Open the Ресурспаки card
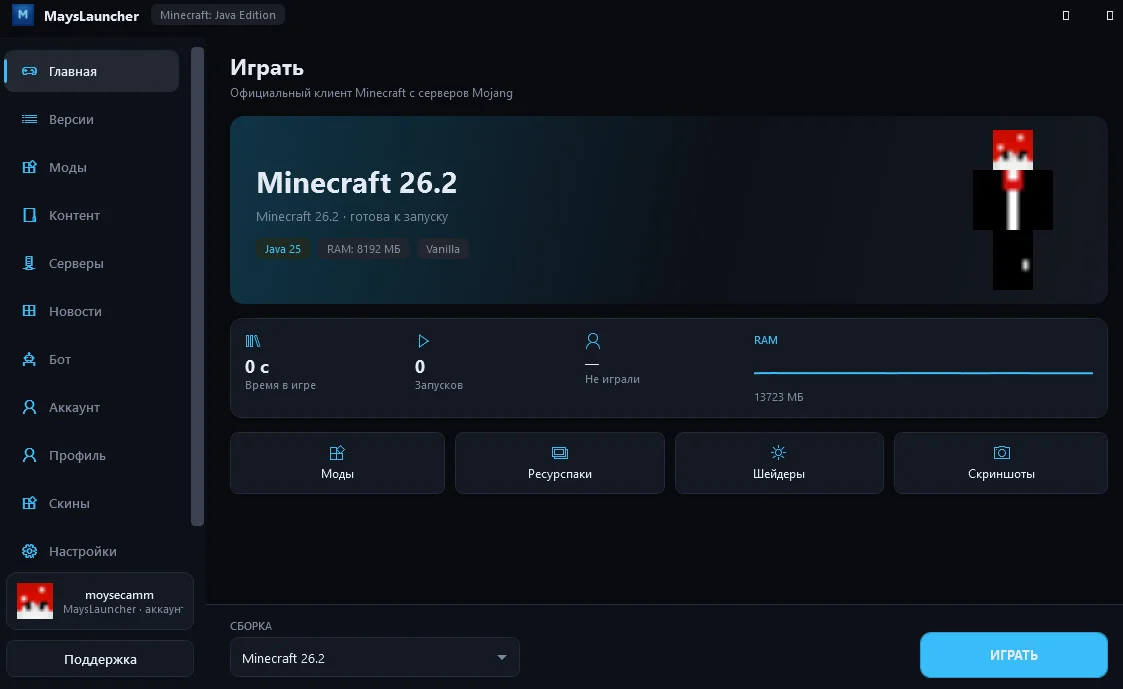This screenshot has height=689, width=1123. coord(559,463)
